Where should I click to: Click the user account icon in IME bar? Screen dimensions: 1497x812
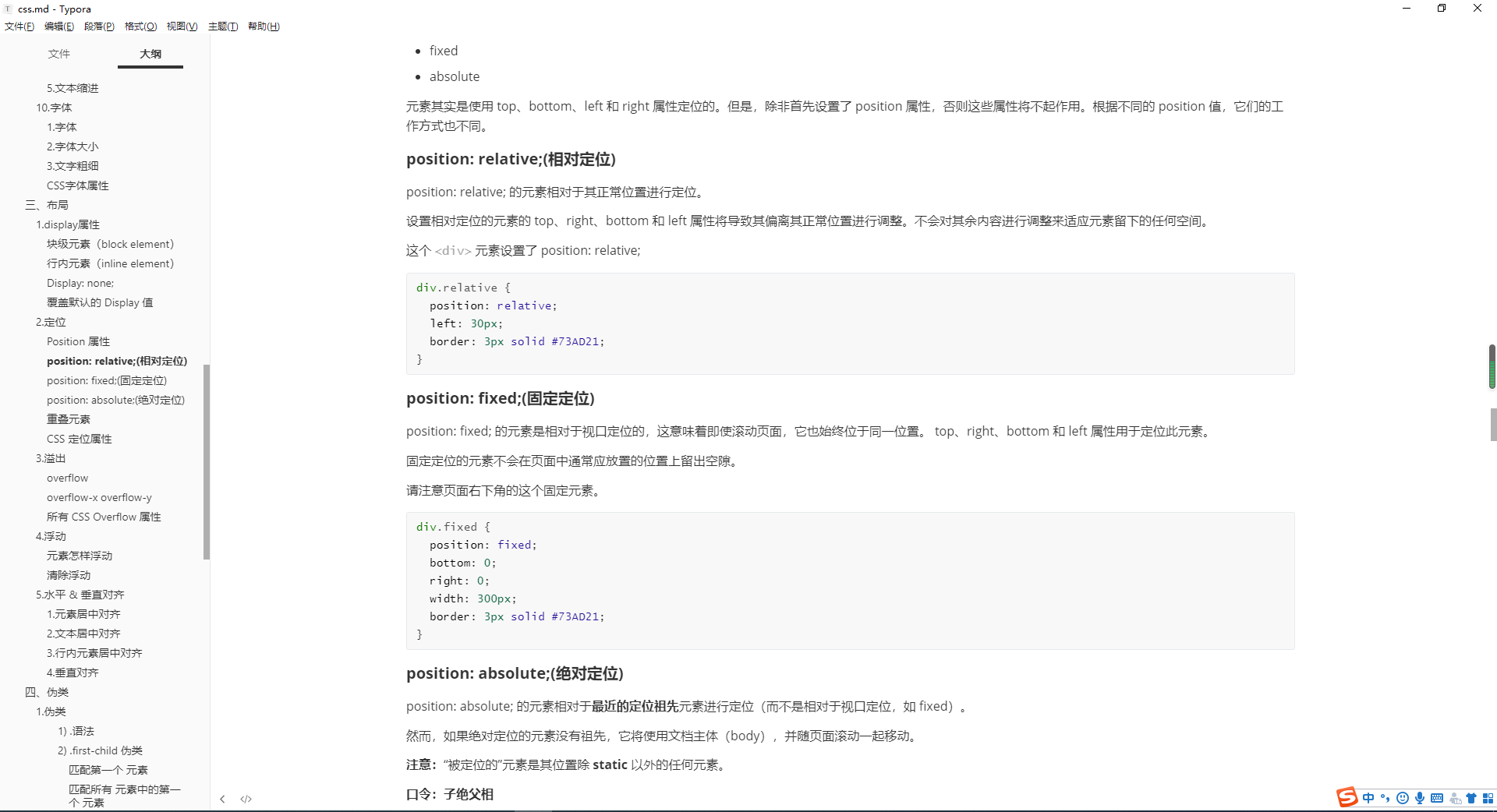click(1455, 798)
